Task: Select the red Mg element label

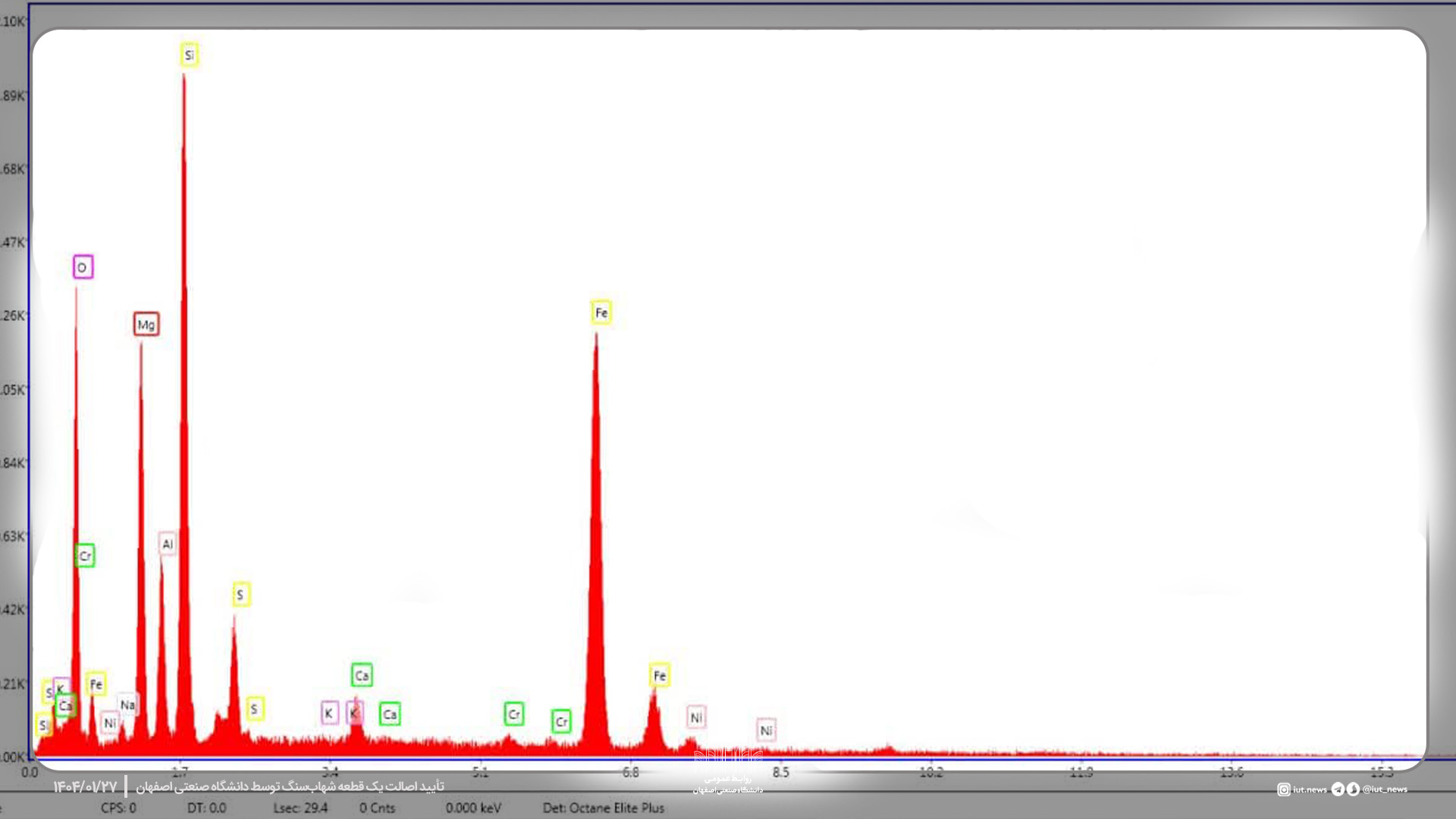Action: pos(146,325)
